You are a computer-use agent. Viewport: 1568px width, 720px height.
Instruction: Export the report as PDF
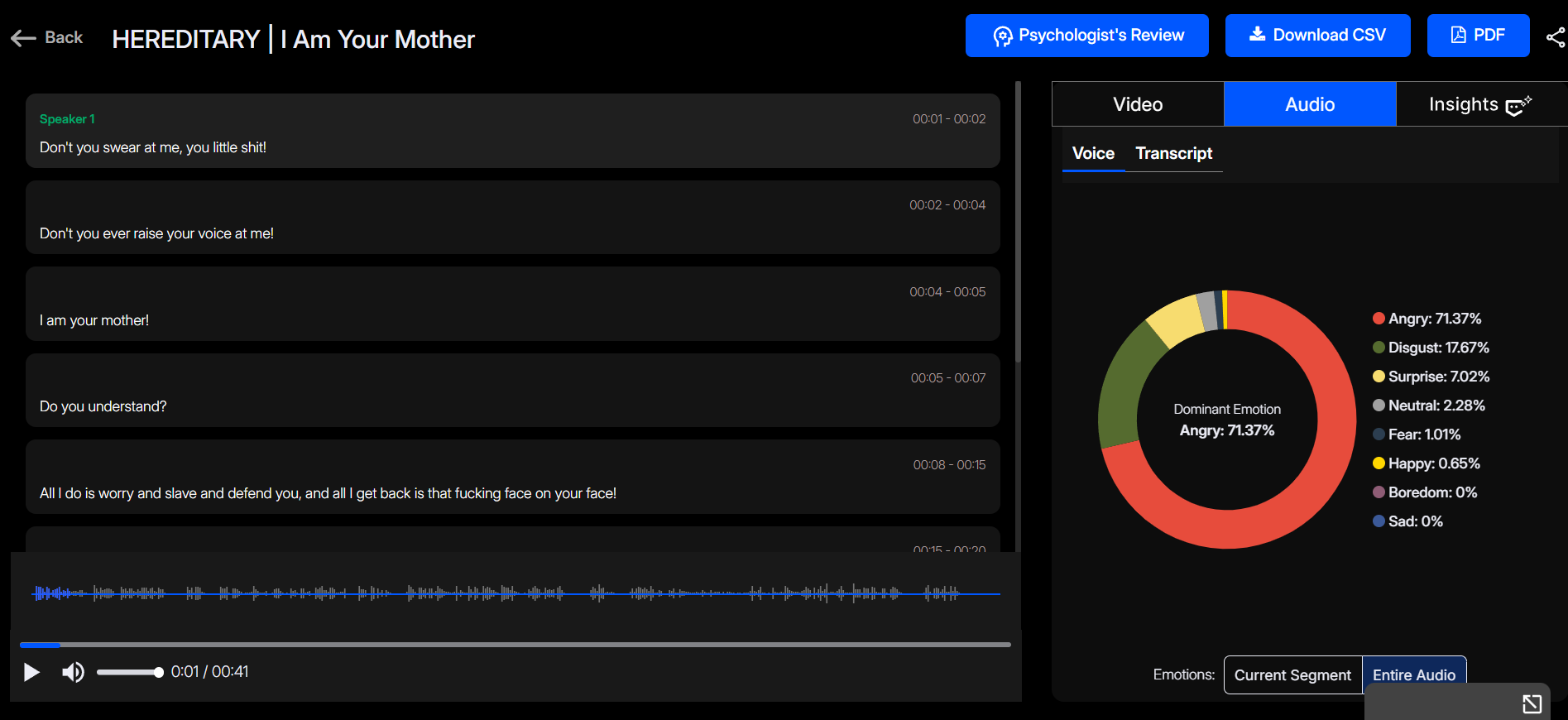point(1478,36)
